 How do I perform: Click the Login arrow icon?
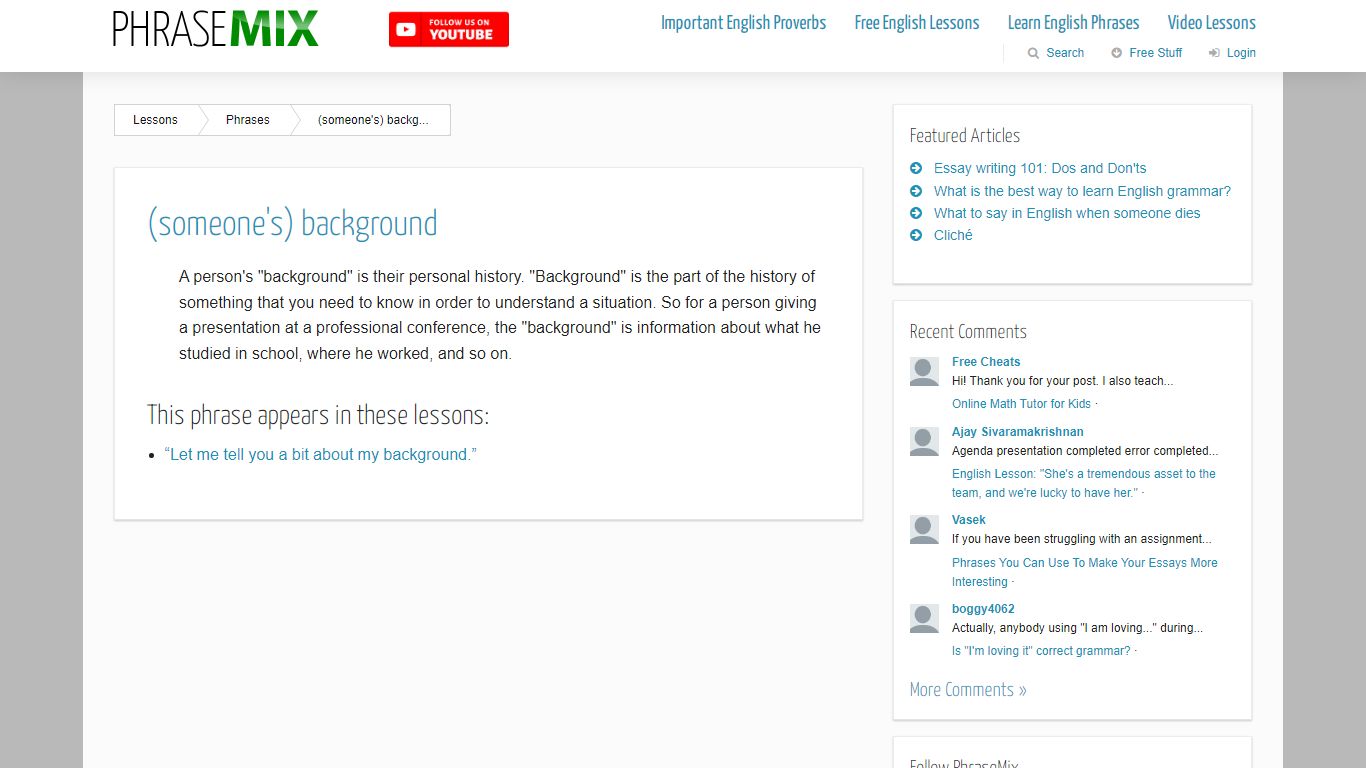point(1214,53)
